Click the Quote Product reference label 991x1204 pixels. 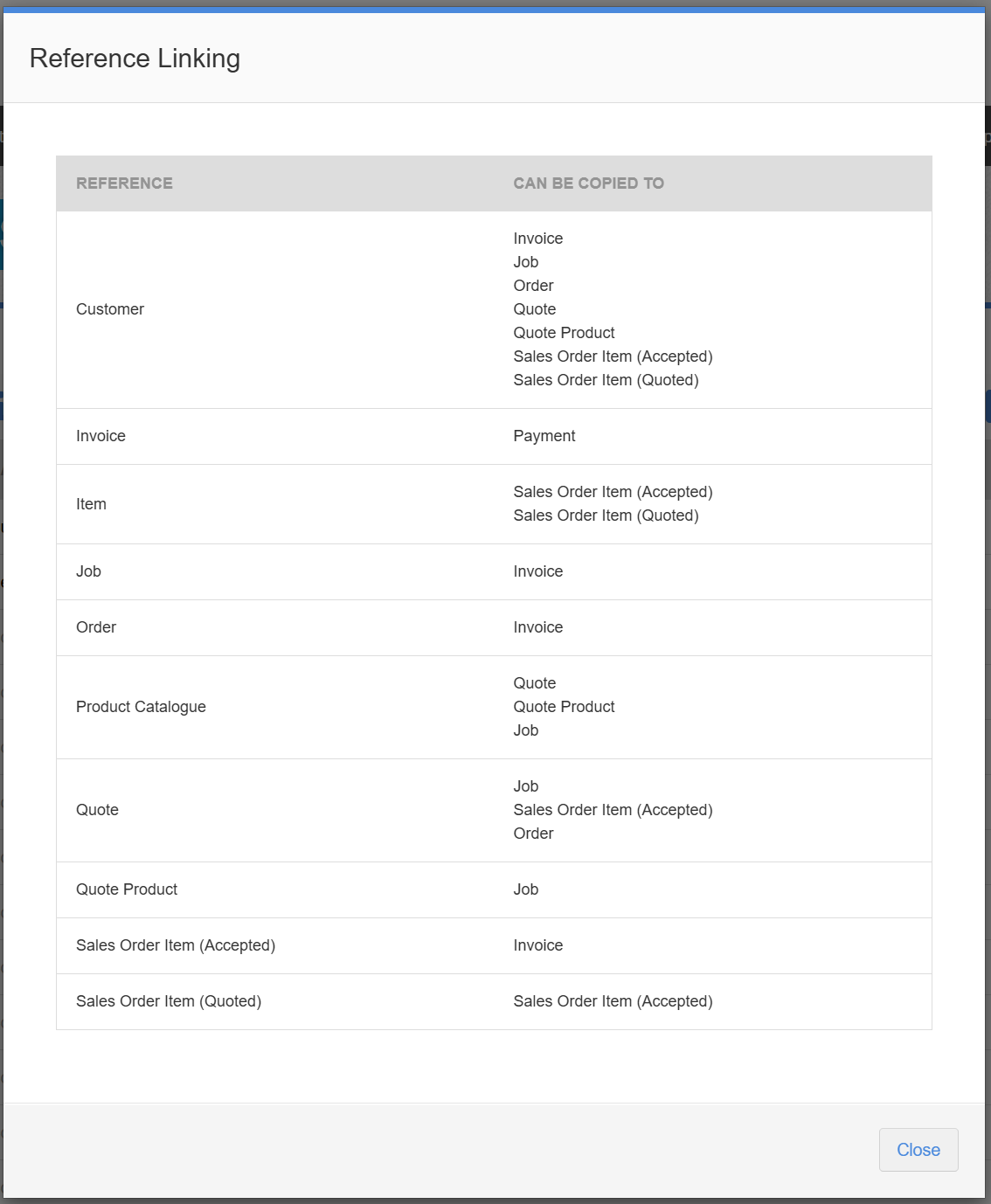coord(127,889)
